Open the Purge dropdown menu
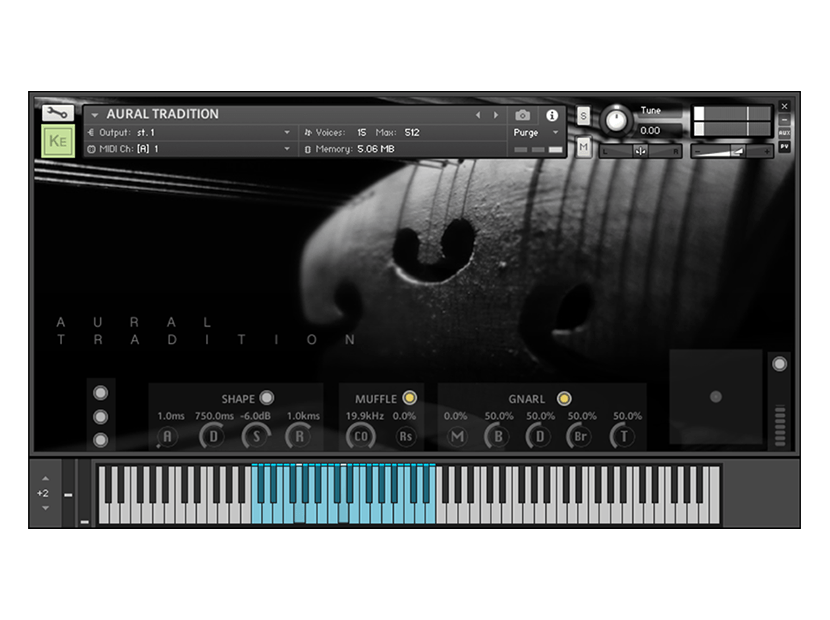The image size is (830, 620). coord(536,132)
